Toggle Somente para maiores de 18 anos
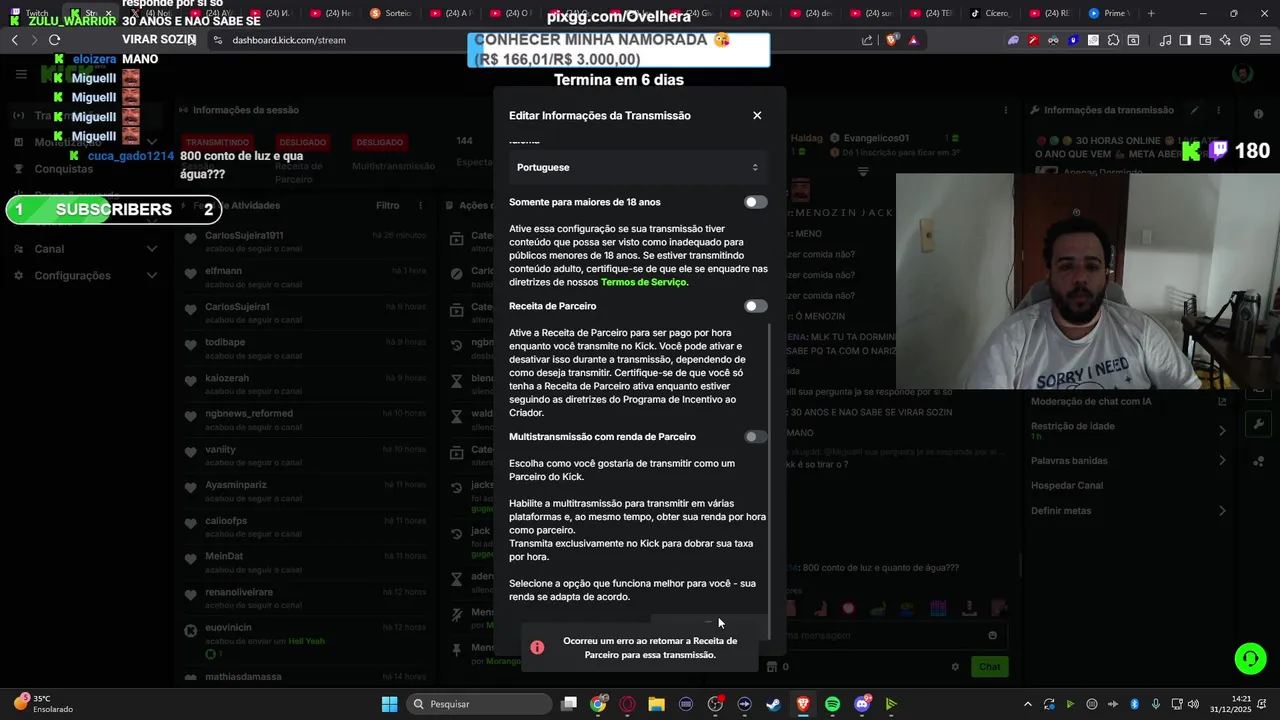1280x720 pixels. click(x=756, y=202)
